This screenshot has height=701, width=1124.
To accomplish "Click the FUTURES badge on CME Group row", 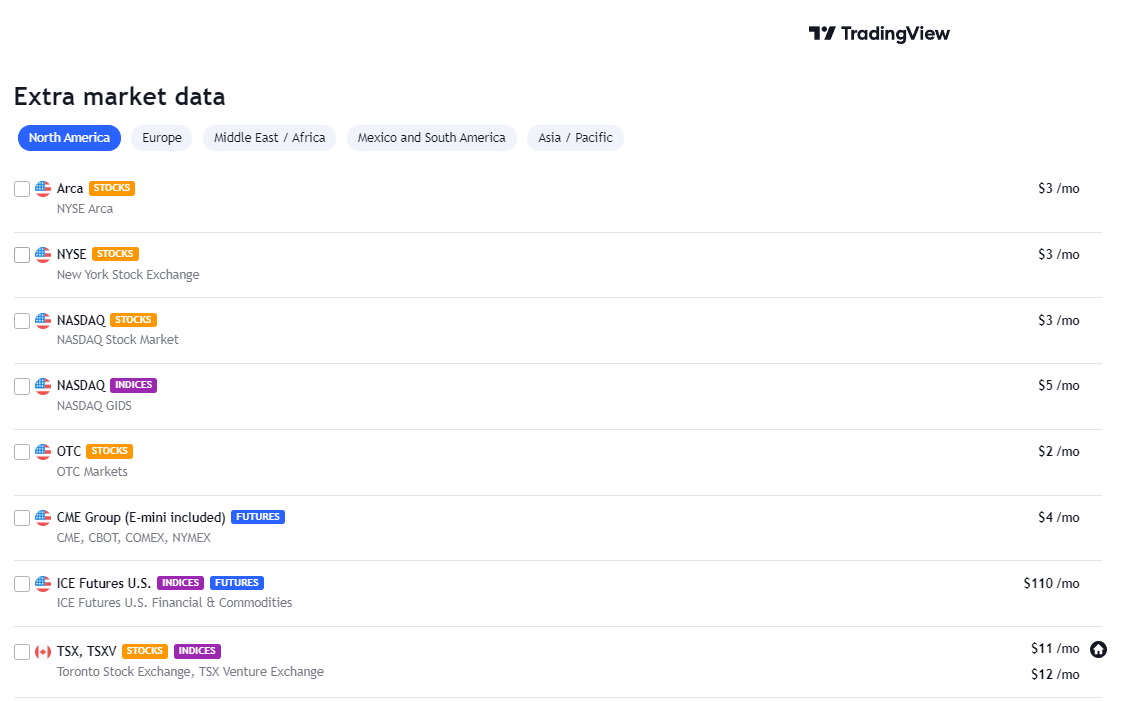I will pos(258,517).
